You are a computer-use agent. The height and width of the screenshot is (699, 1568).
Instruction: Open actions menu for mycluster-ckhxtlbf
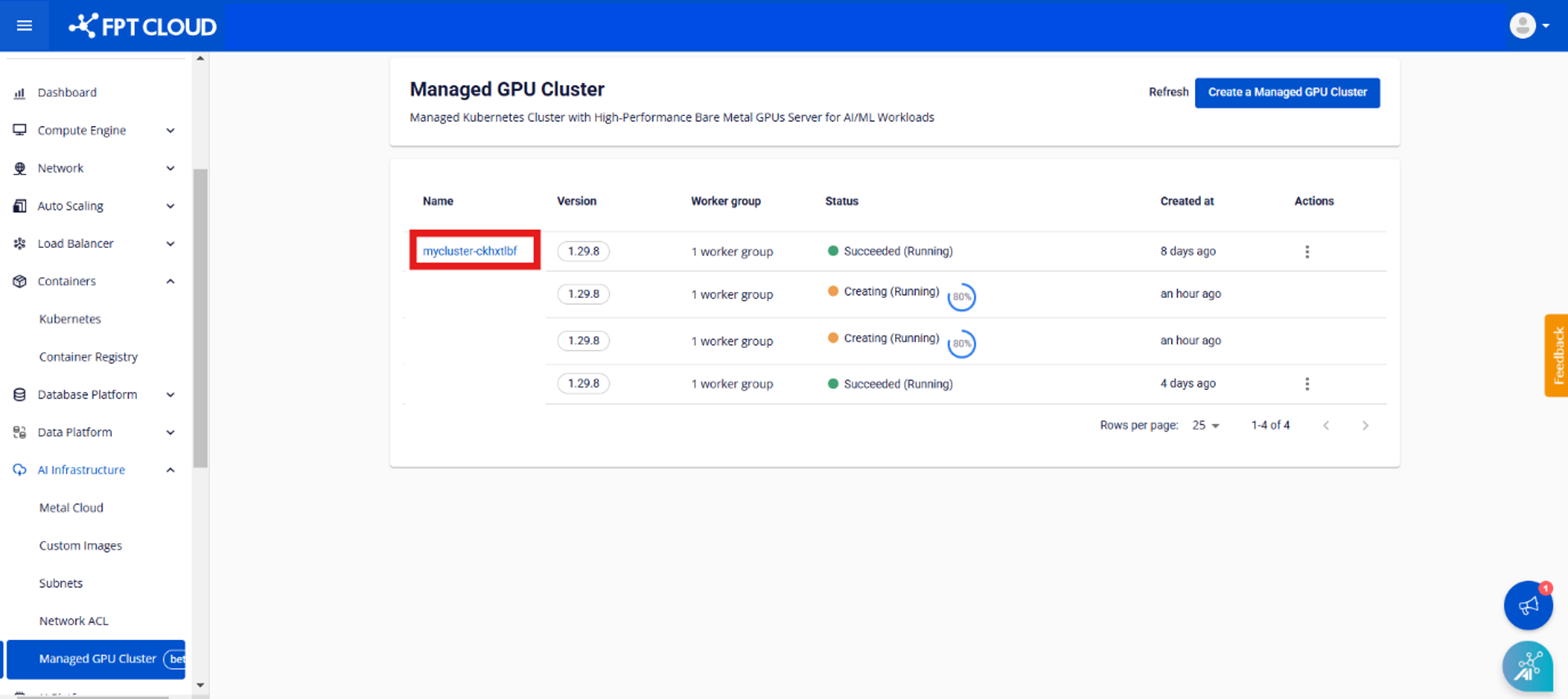[x=1306, y=252]
